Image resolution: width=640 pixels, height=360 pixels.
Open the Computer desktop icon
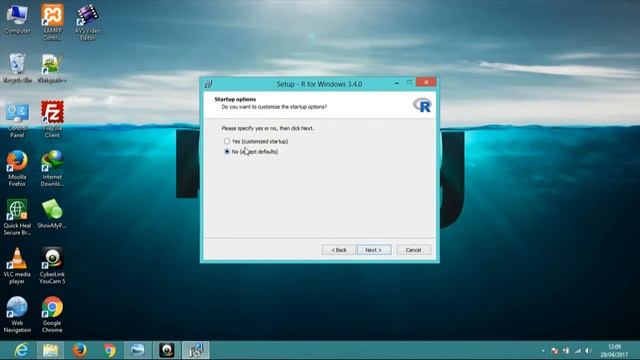coord(17,20)
